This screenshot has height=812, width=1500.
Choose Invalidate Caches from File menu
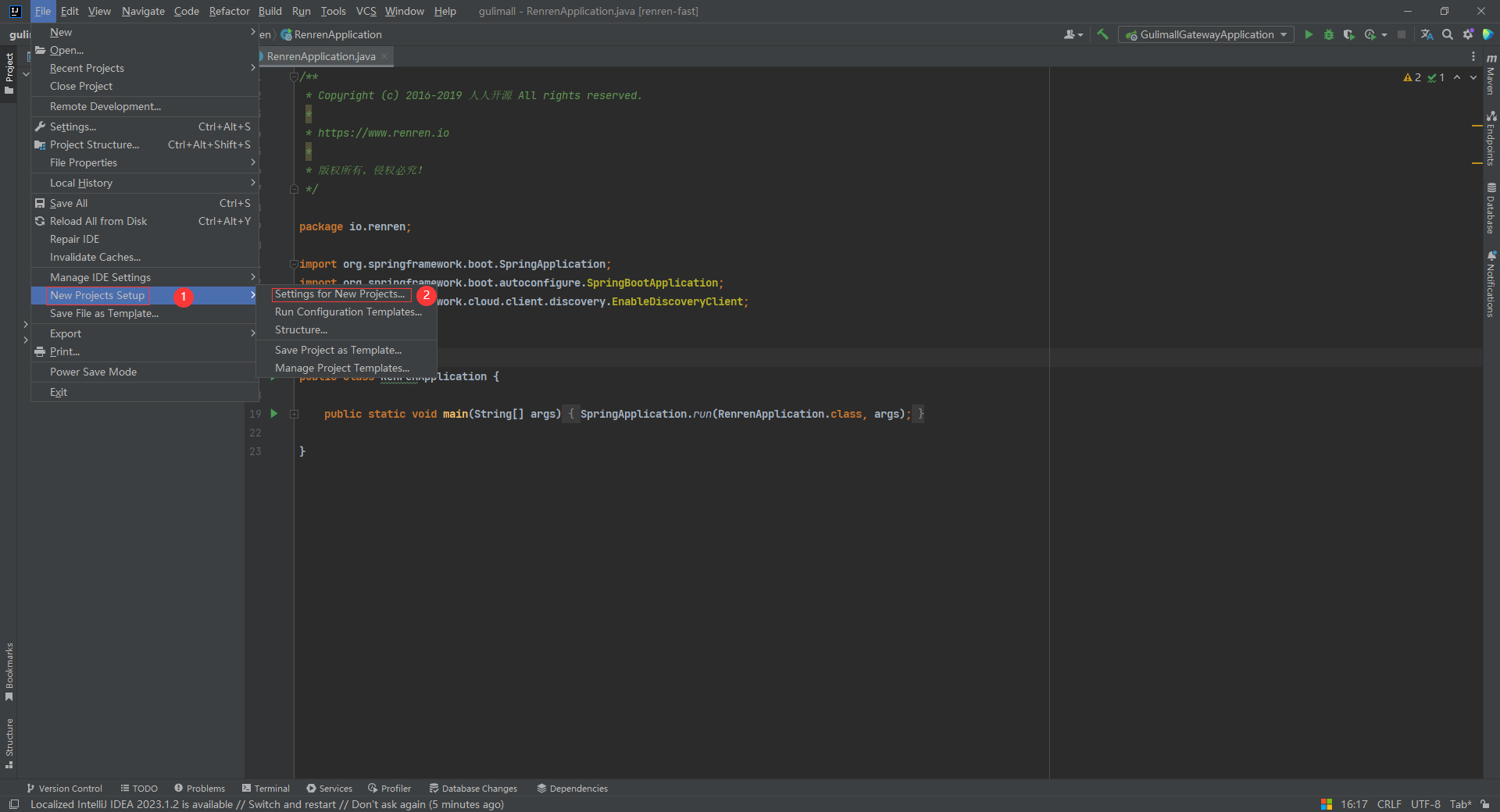click(95, 258)
